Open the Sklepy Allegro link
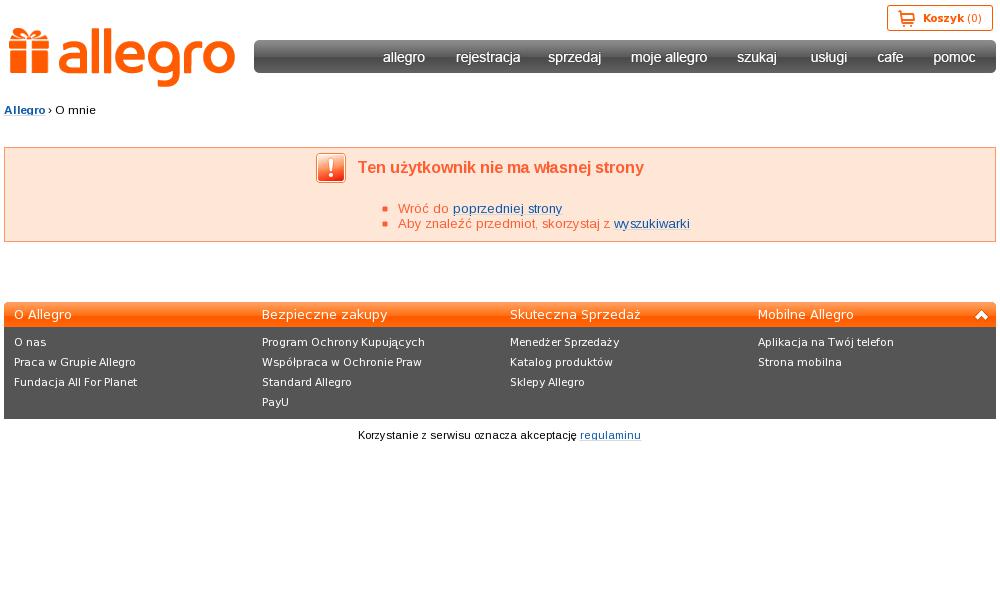1000x600 pixels. coord(547,383)
